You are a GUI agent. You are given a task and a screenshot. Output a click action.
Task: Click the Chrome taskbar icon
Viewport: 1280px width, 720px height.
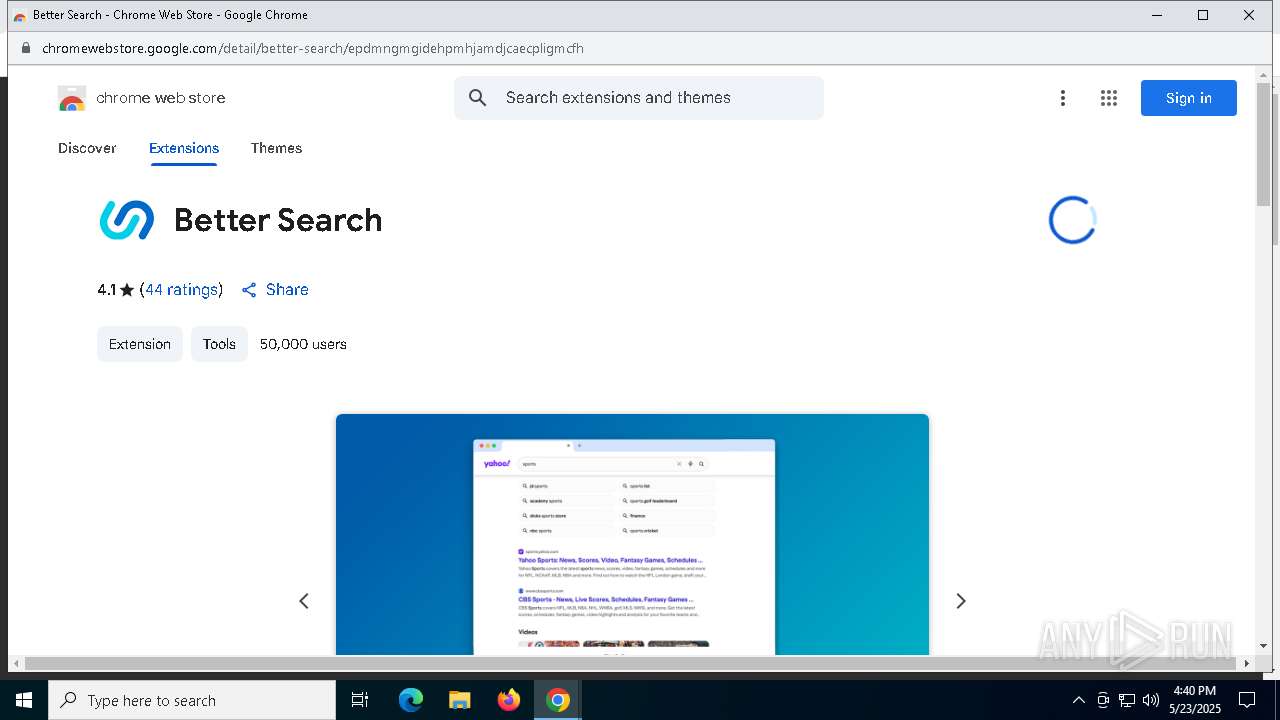[558, 700]
